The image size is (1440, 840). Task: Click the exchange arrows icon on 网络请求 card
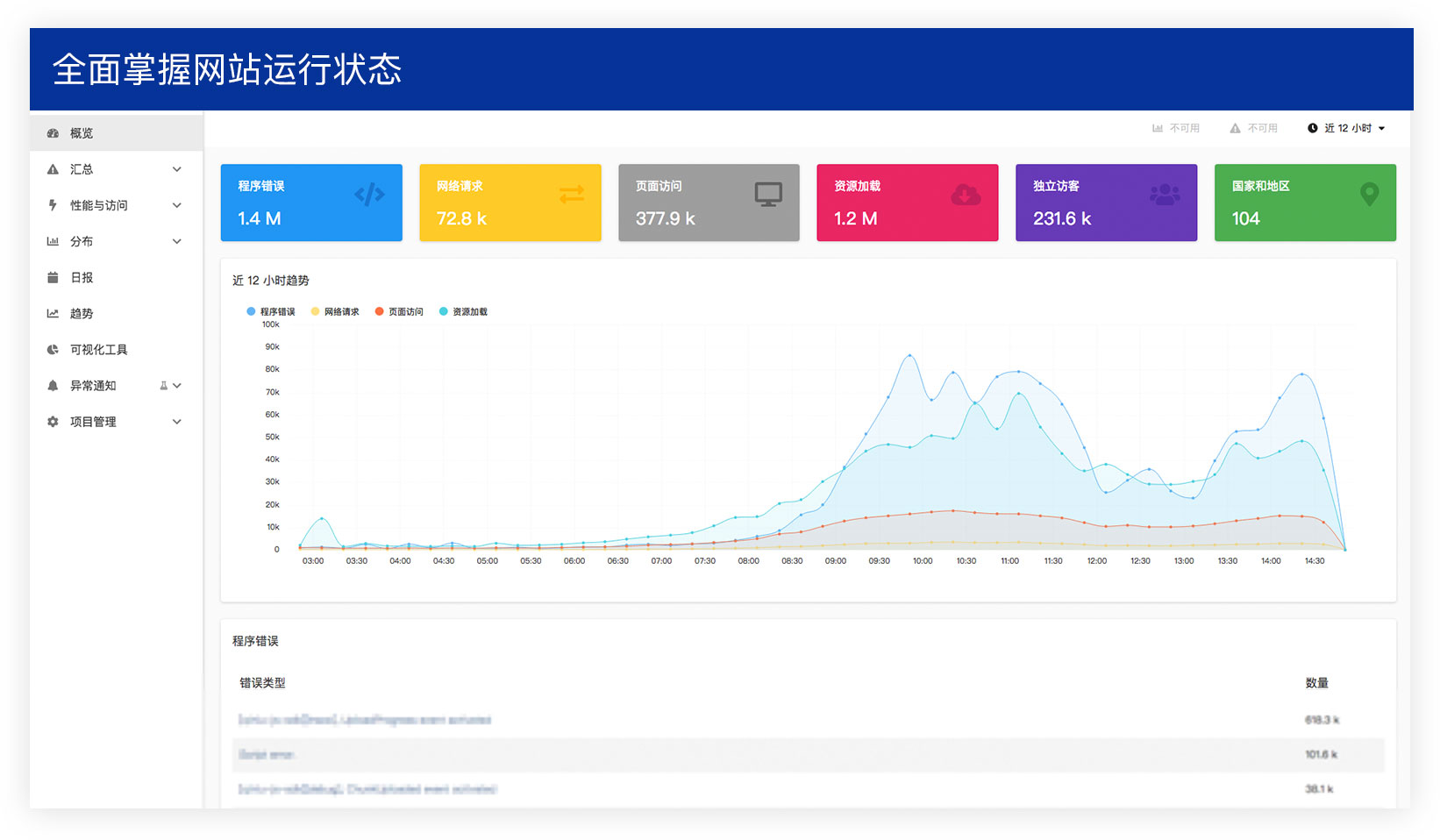click(572, 194)
